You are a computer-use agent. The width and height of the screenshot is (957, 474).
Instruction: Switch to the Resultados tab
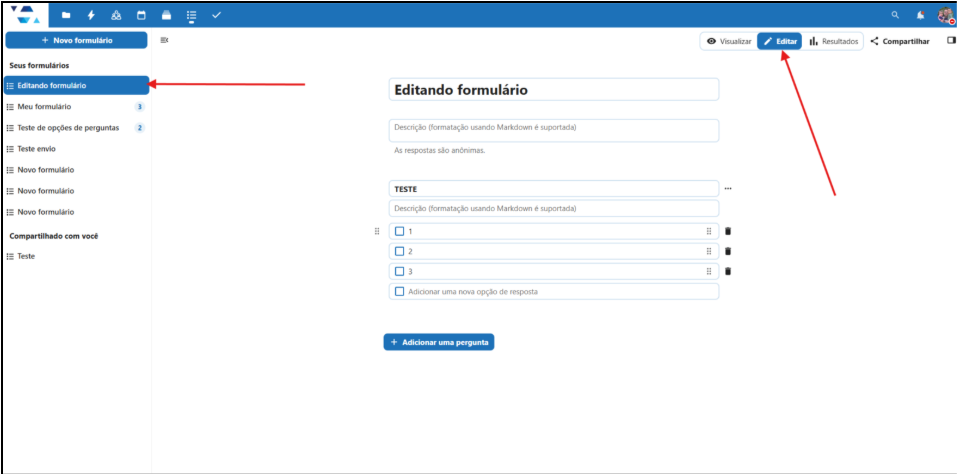click(x=834, y=41)
